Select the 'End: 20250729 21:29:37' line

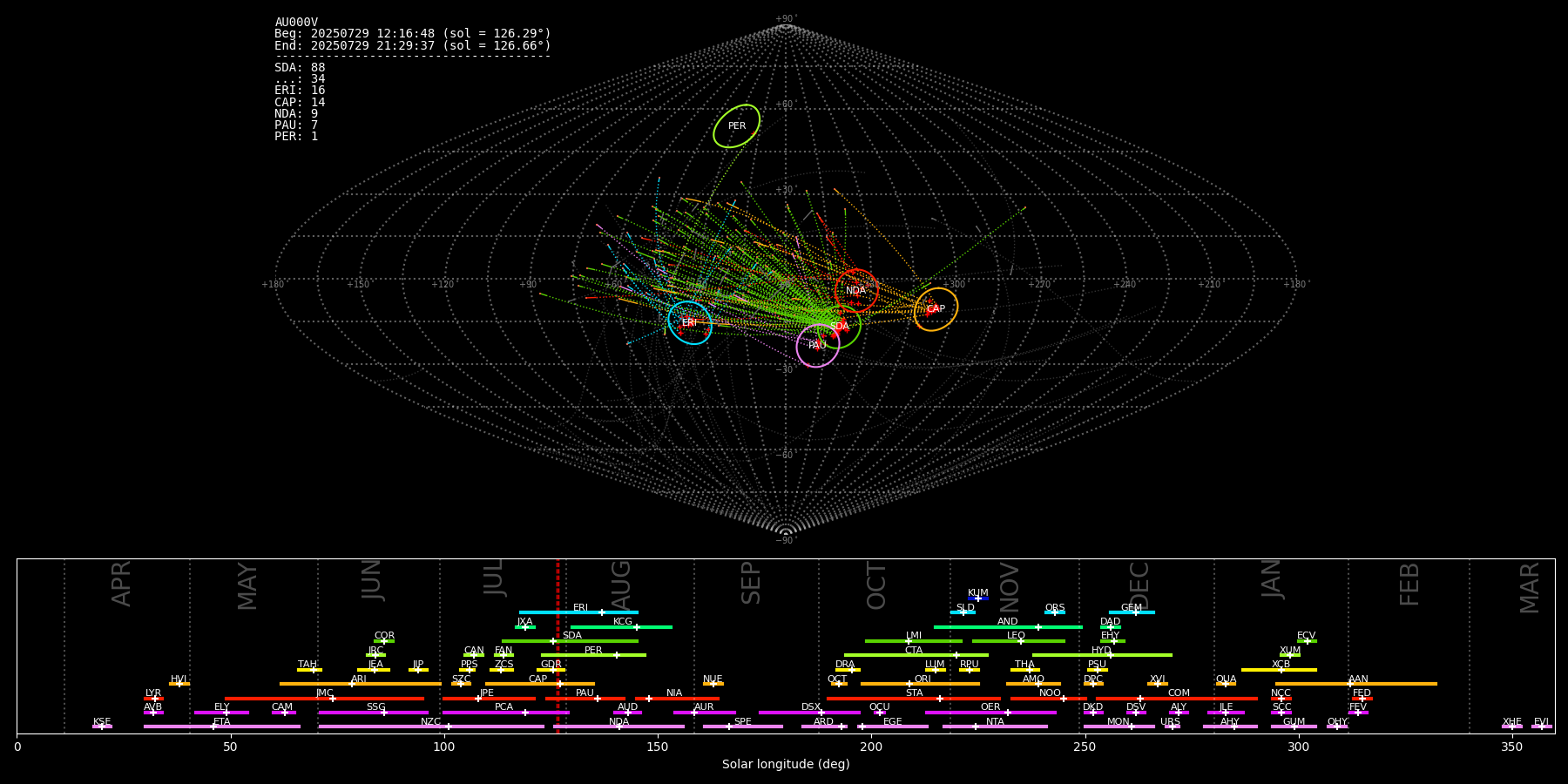pos(413,45)
